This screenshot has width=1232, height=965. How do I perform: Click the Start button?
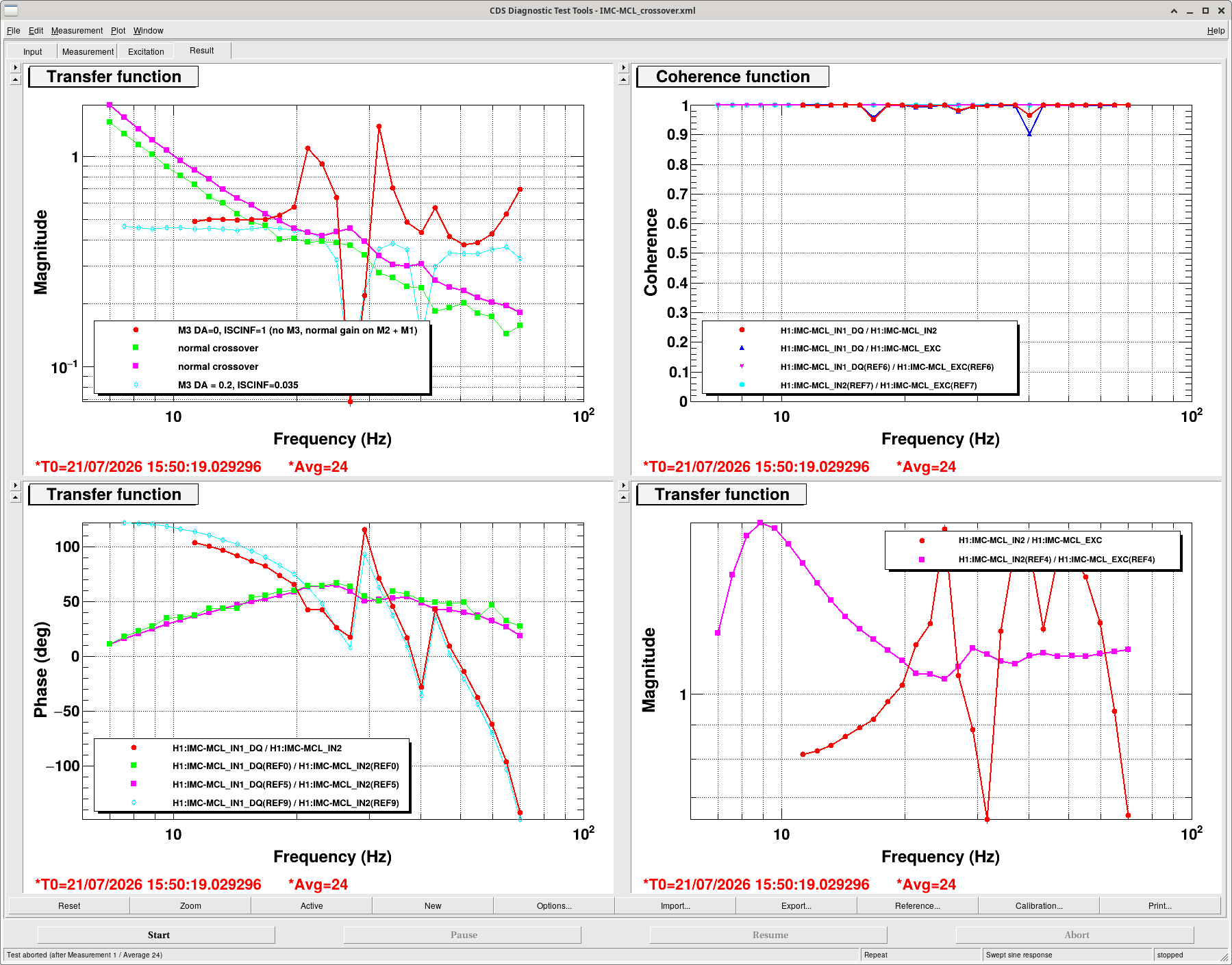[158, 935]
